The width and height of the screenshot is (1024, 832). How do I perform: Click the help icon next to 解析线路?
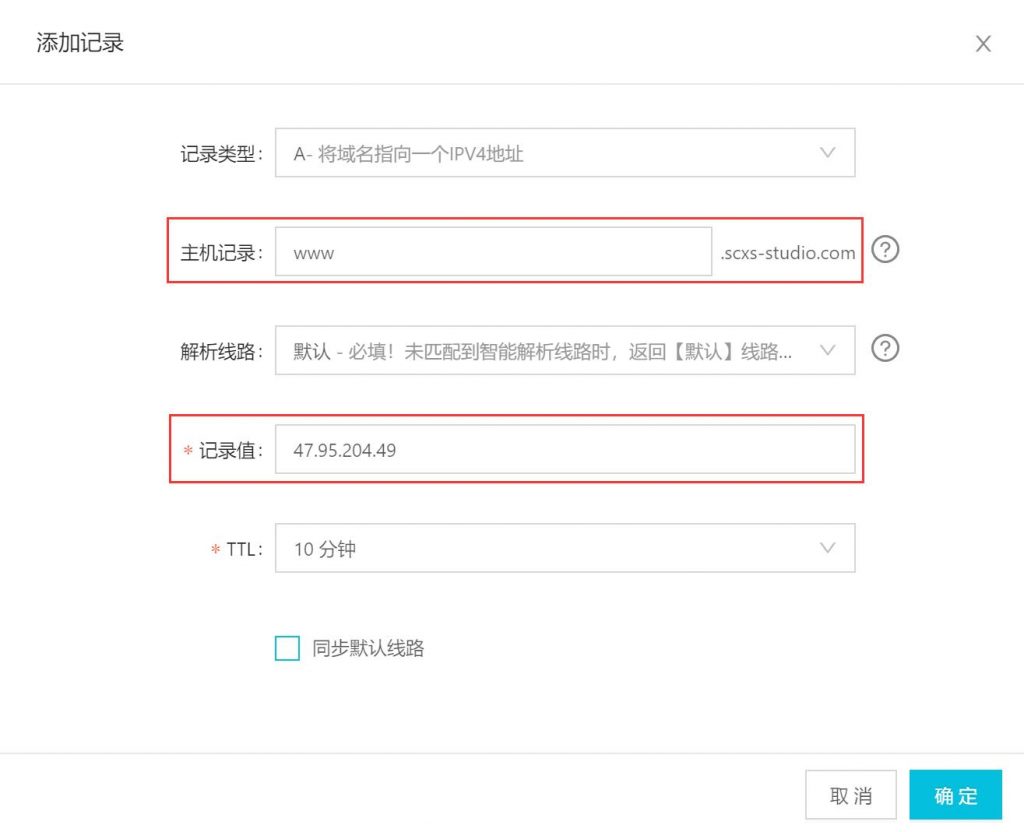[885, 348]
